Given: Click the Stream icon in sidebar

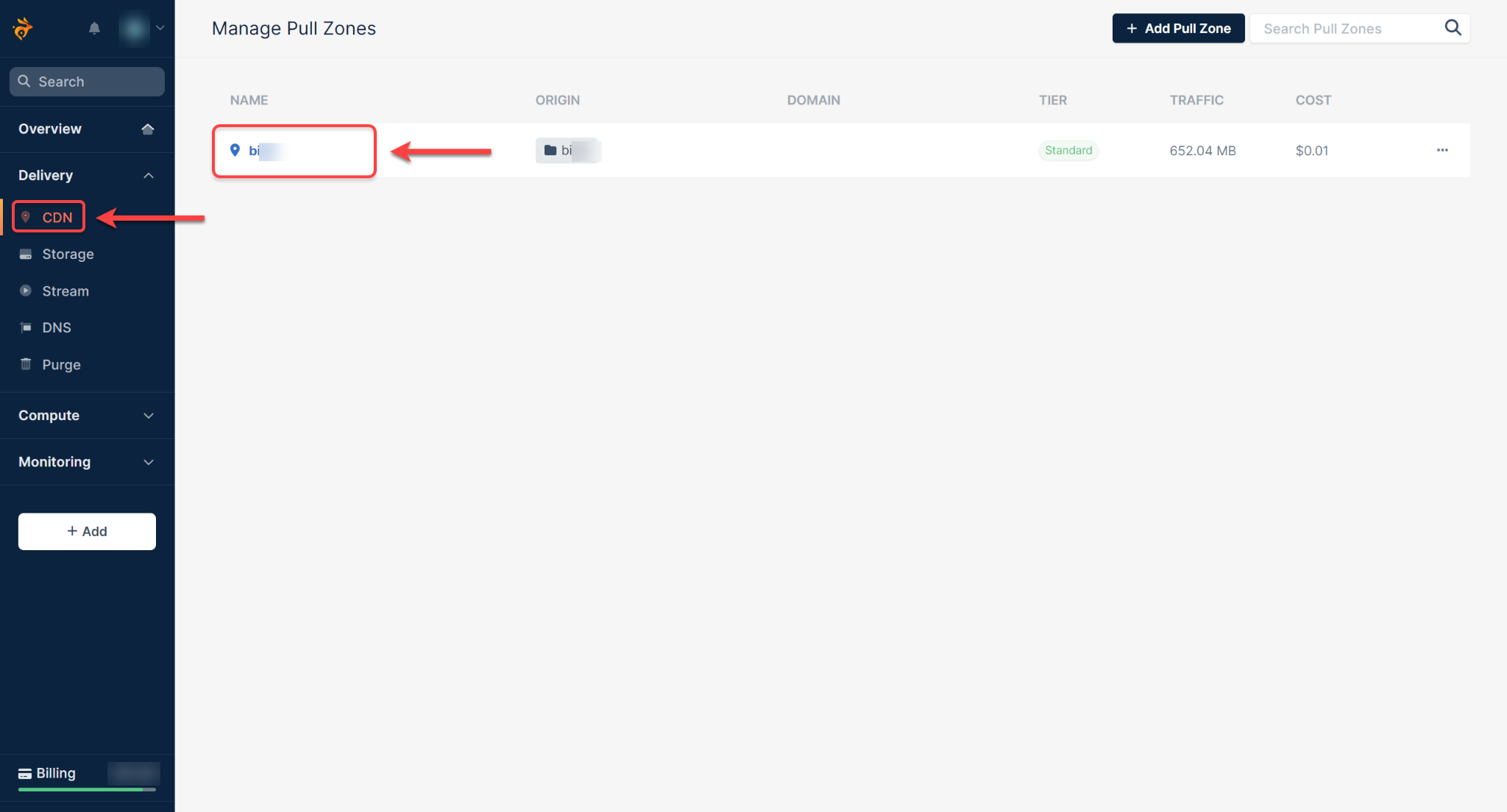Looking at the screenshot, I should pyautogui.click(x=26, y=290).
